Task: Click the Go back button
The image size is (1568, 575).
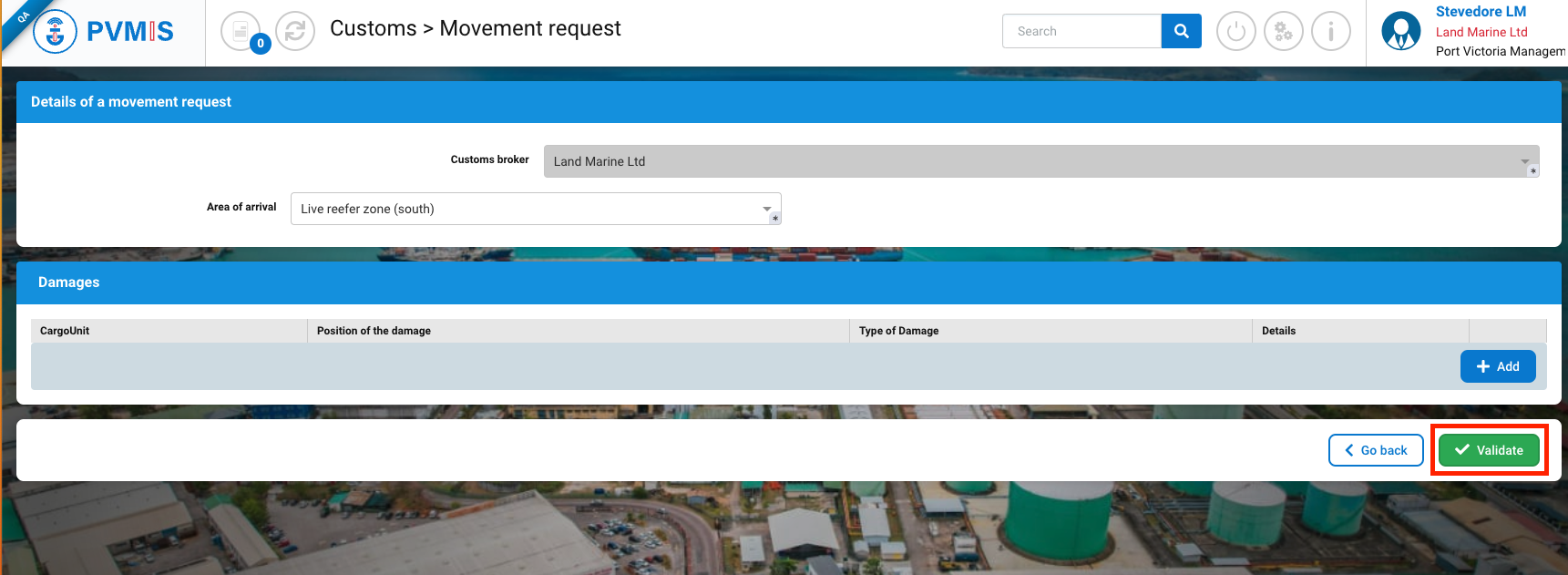Action: 1376,450
